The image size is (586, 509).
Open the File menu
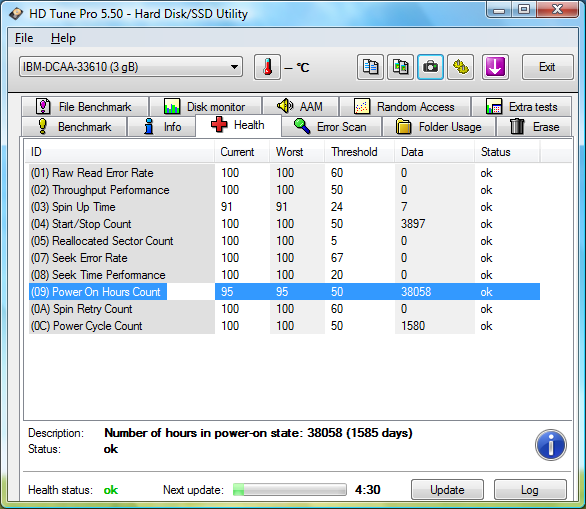pos(24,38)
